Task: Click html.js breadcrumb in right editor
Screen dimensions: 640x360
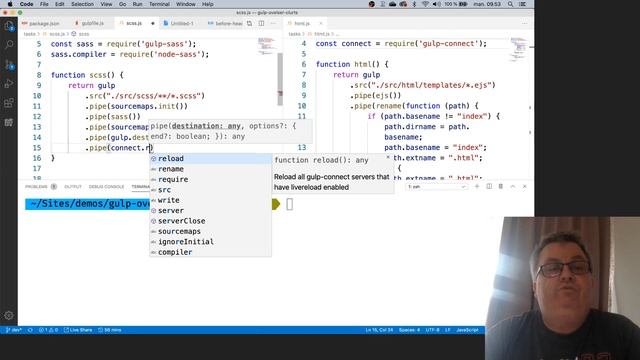Action: (322, 34)
